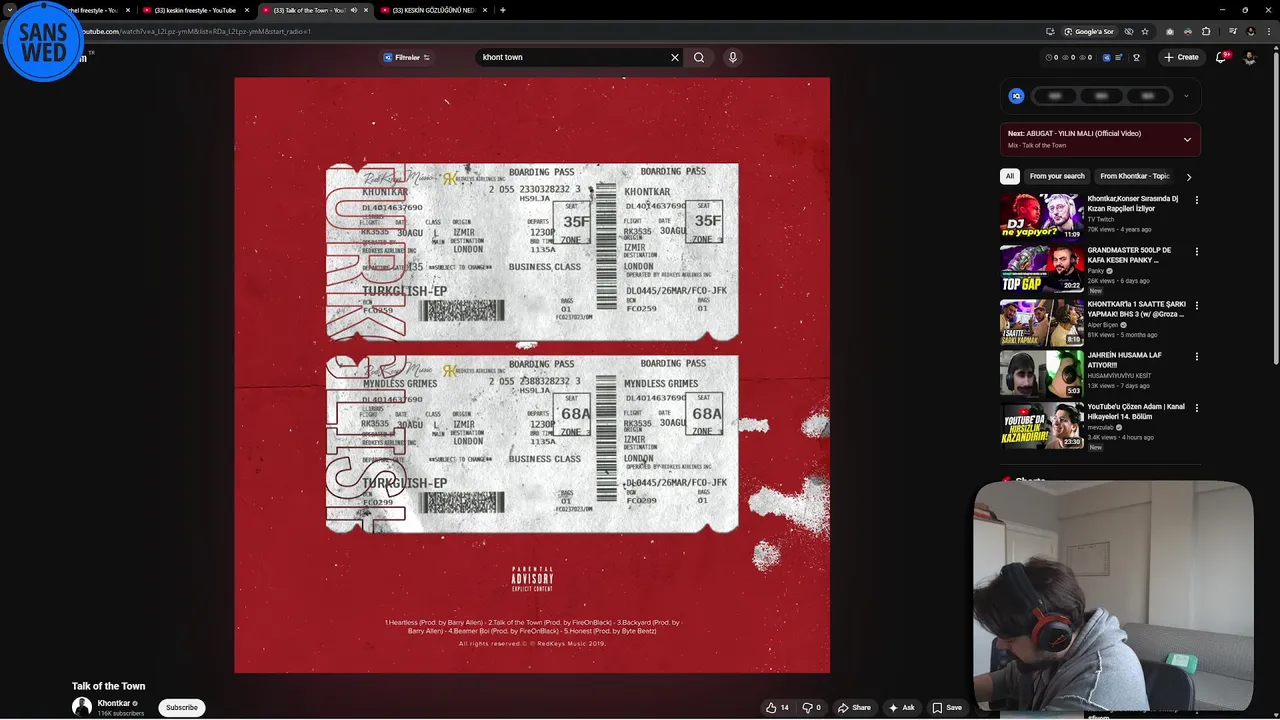Open more options for the 'Khontkar,Konser Sırasında' video
The height and width of the screenshot is (720, 1280).
[x=1196, y=200]
